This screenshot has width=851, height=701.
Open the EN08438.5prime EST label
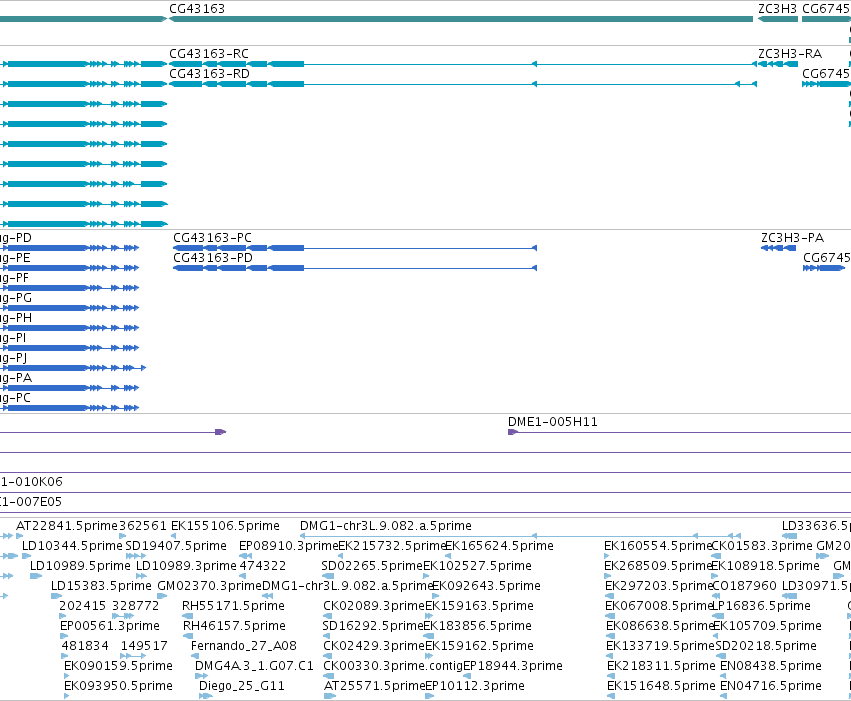(x=771, y=666)
